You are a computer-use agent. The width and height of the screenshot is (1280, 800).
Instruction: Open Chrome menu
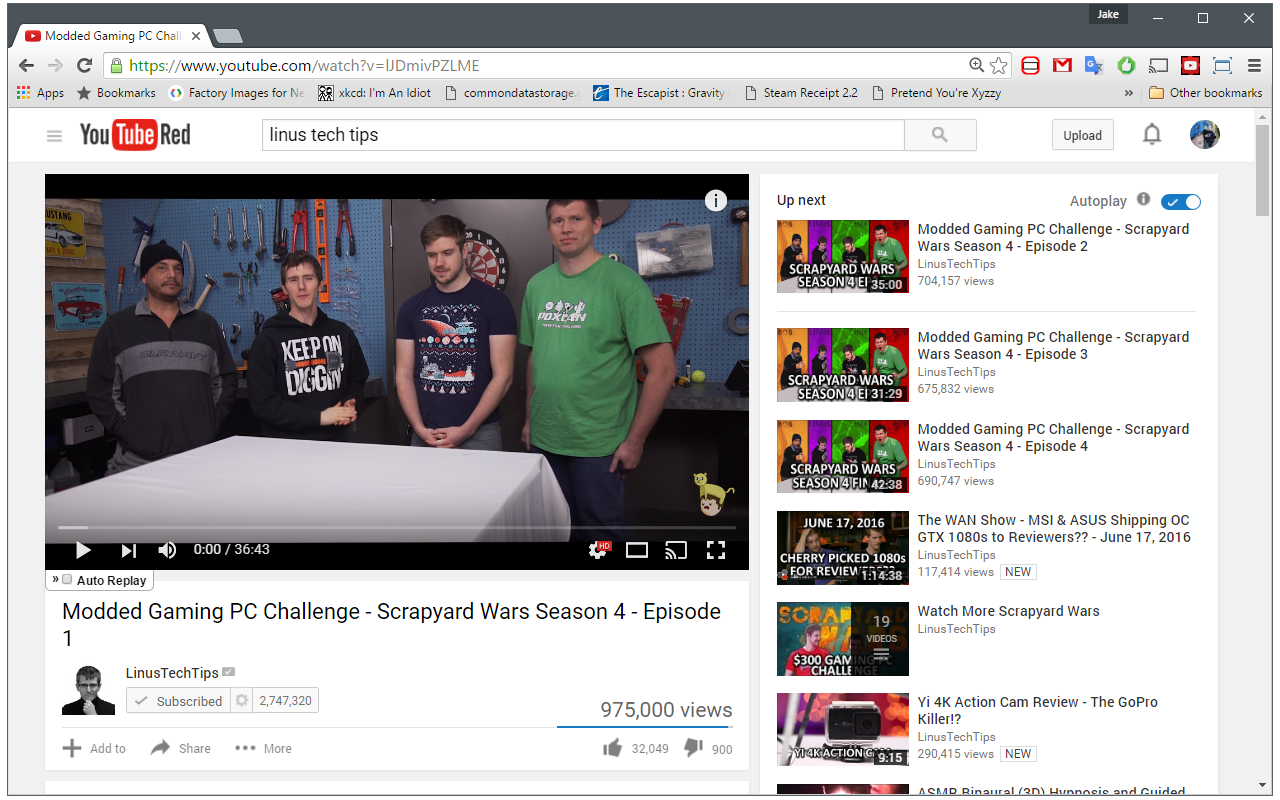tap(1254, 65)
